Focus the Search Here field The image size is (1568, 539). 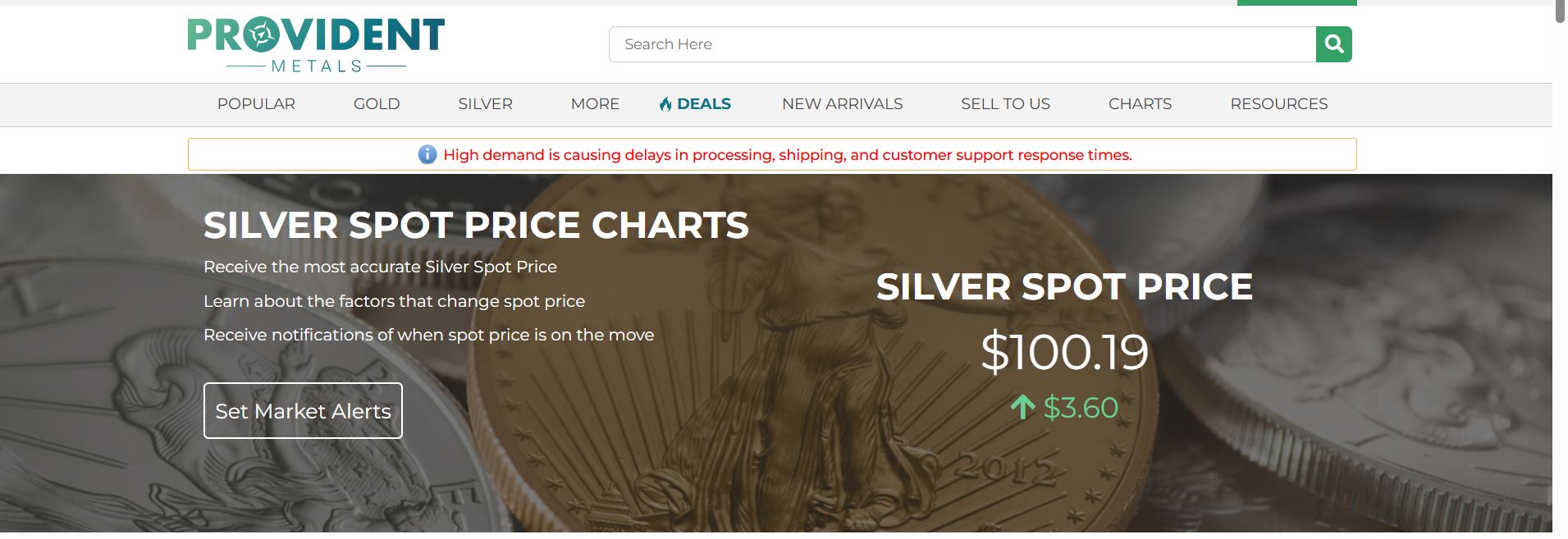(962, 44)
